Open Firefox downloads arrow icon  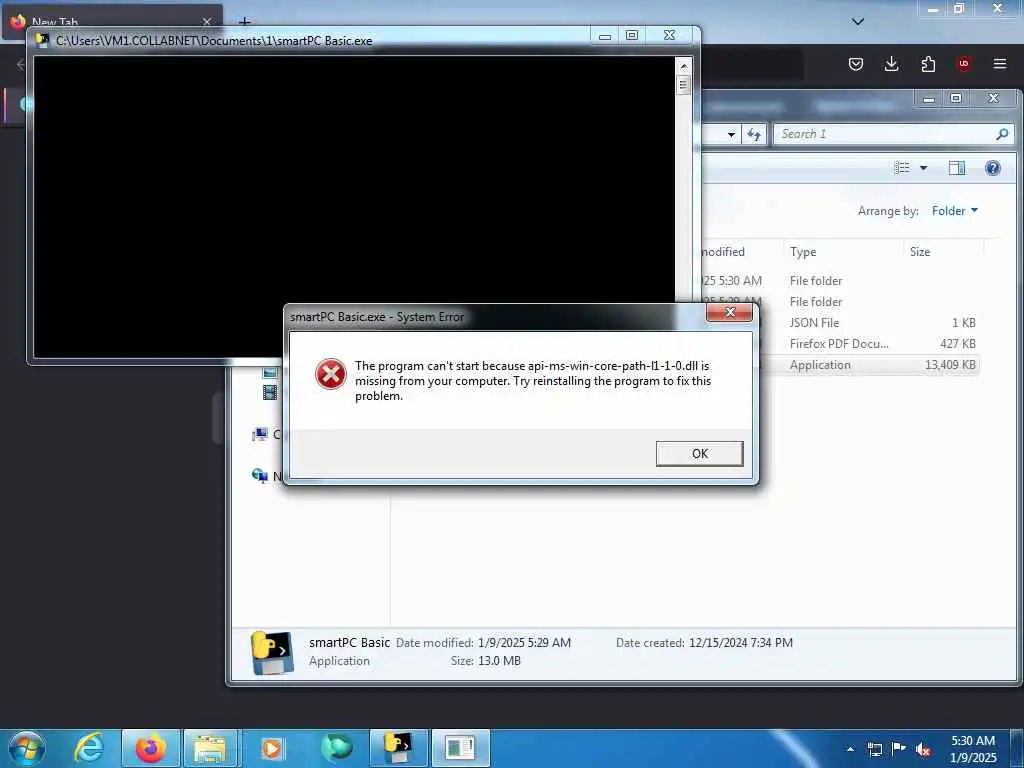click(x=891, y=64)
